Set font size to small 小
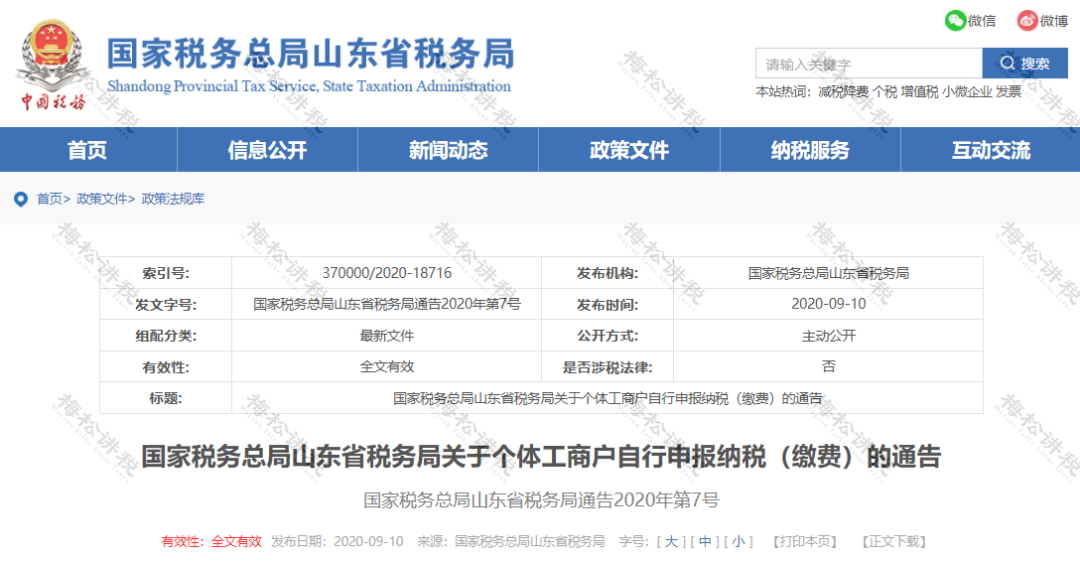Viewport: 1080px width, 561px height. [738, 541]
